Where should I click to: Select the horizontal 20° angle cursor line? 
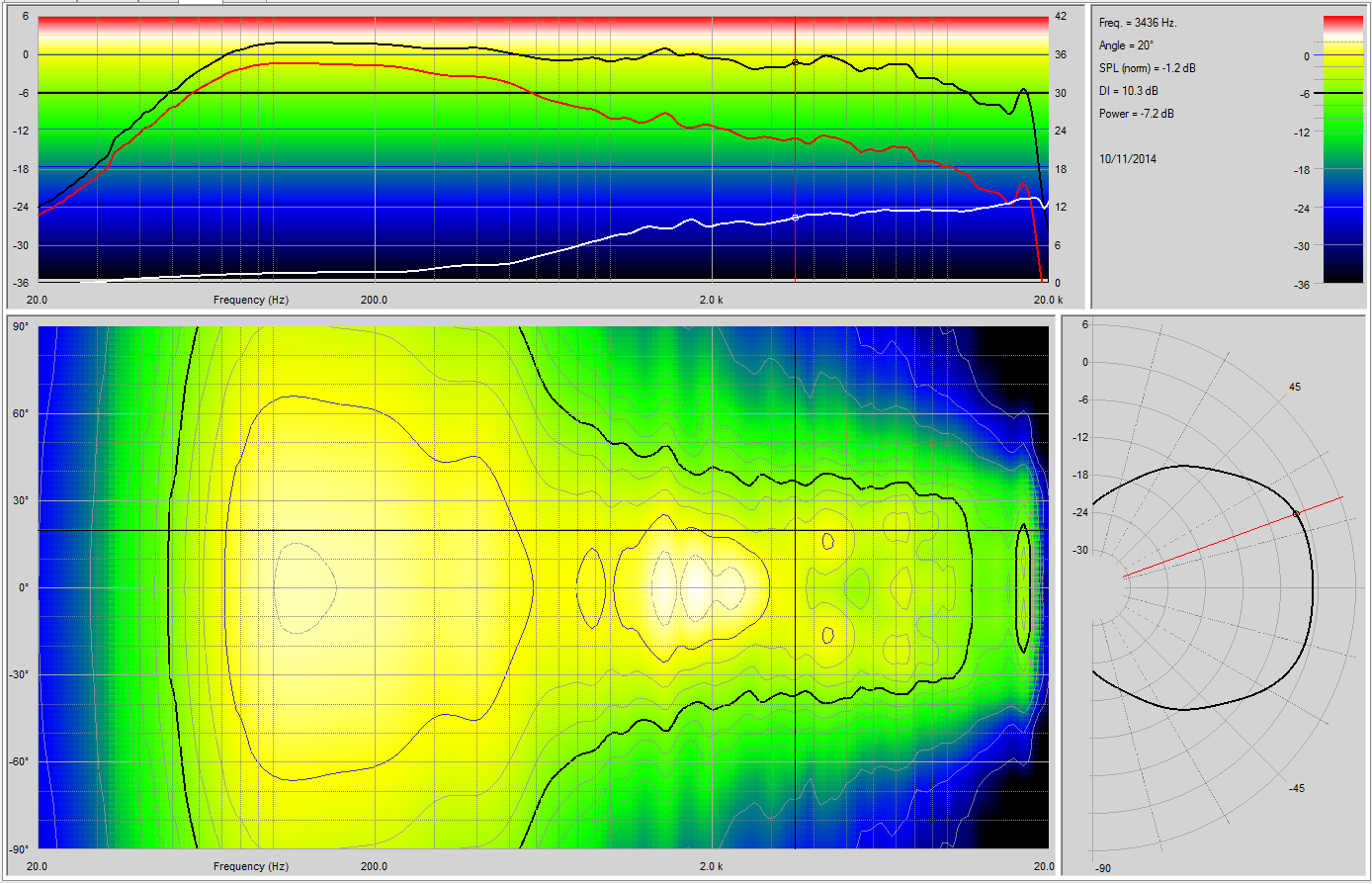395,530
